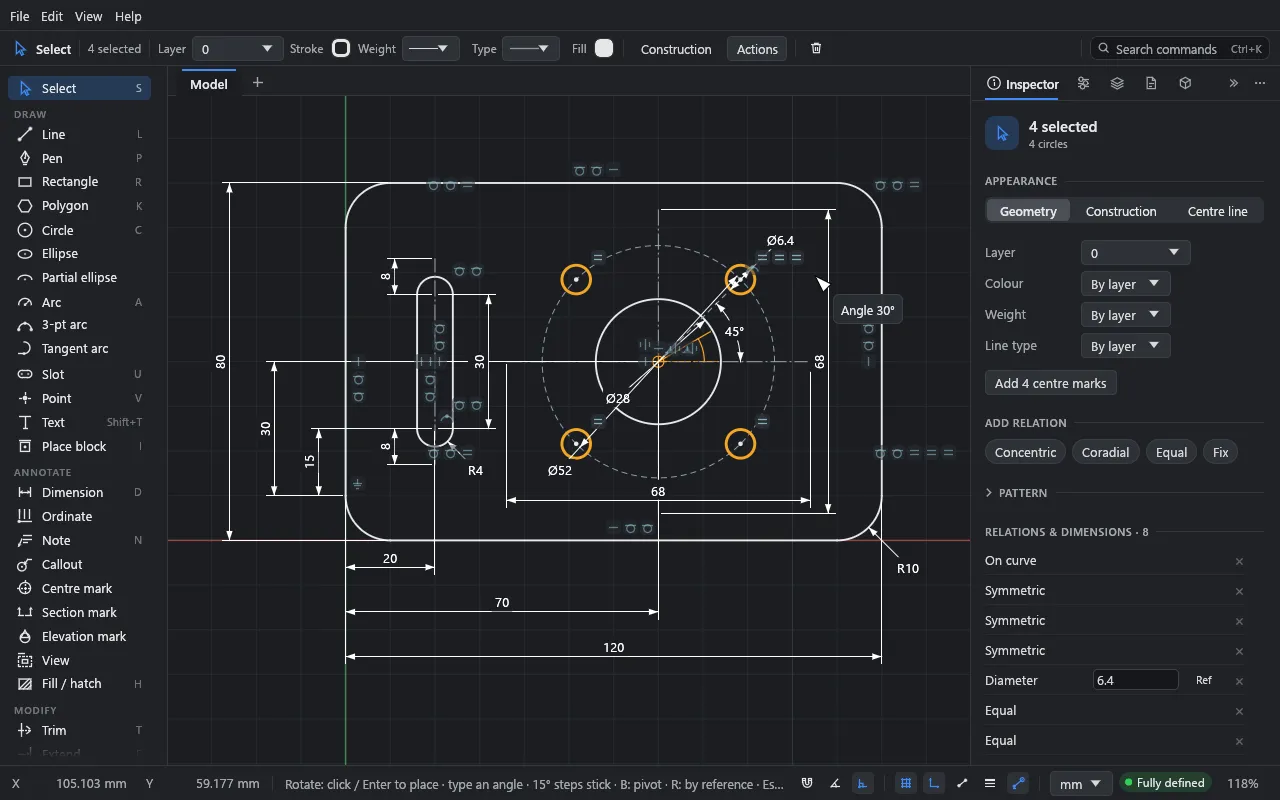The width and height of the screenshot is (1280, 800).
Task: Switch to the Model tab
Action: click(x=209, y=84)
